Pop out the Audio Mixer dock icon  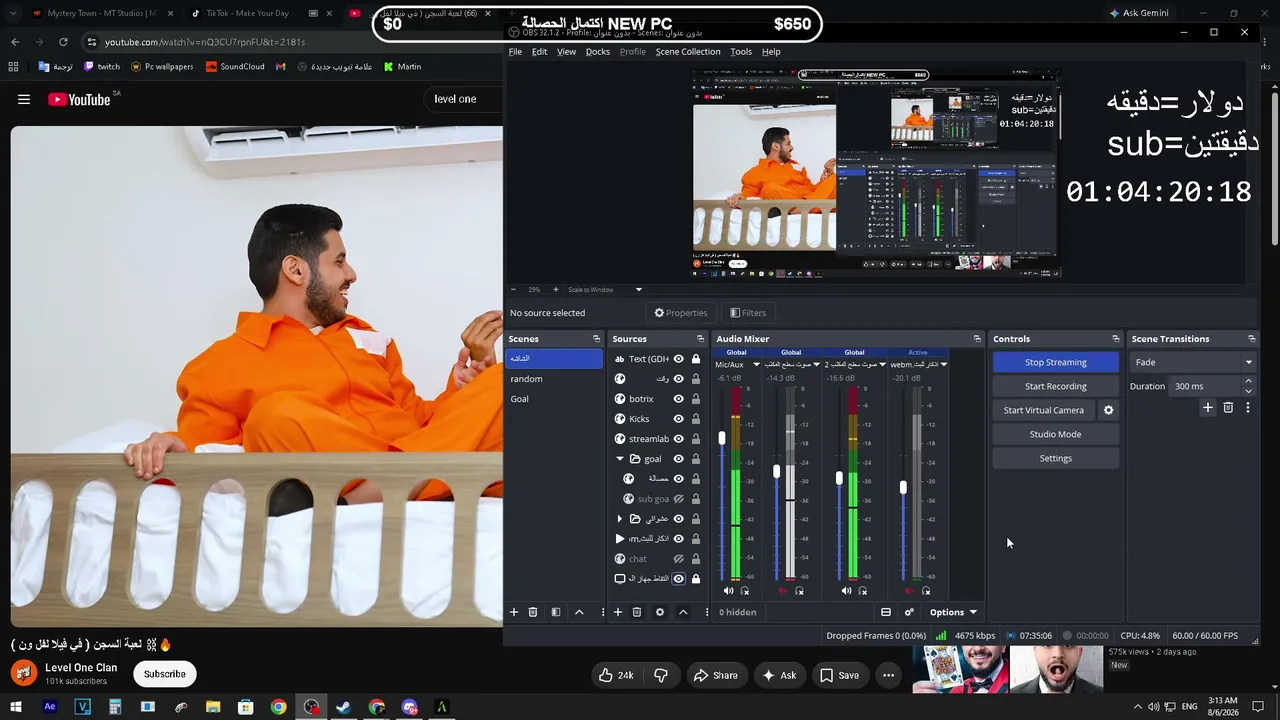point(977,339)
